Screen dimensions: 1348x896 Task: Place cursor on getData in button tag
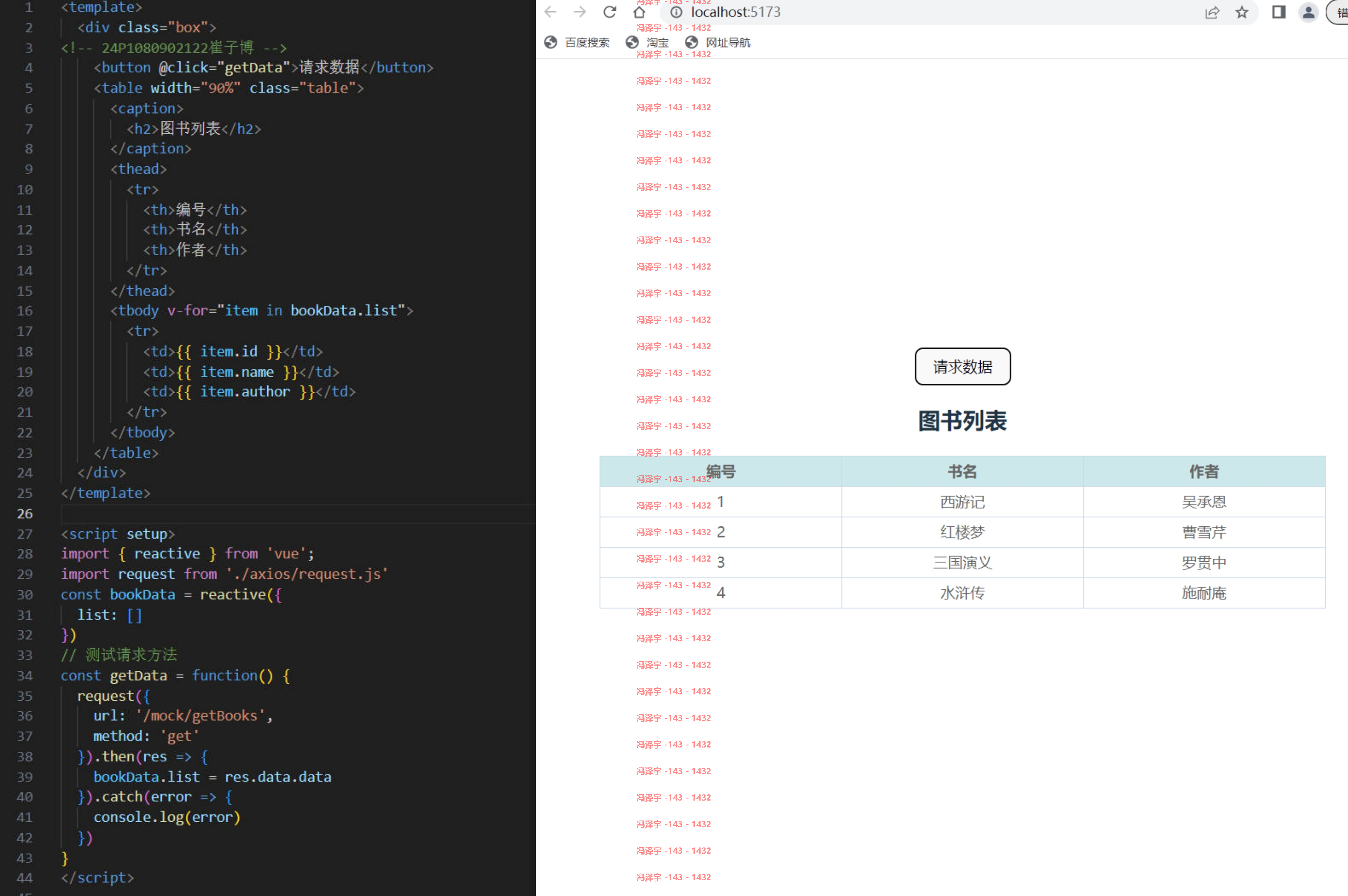click(x=253, y=68)
